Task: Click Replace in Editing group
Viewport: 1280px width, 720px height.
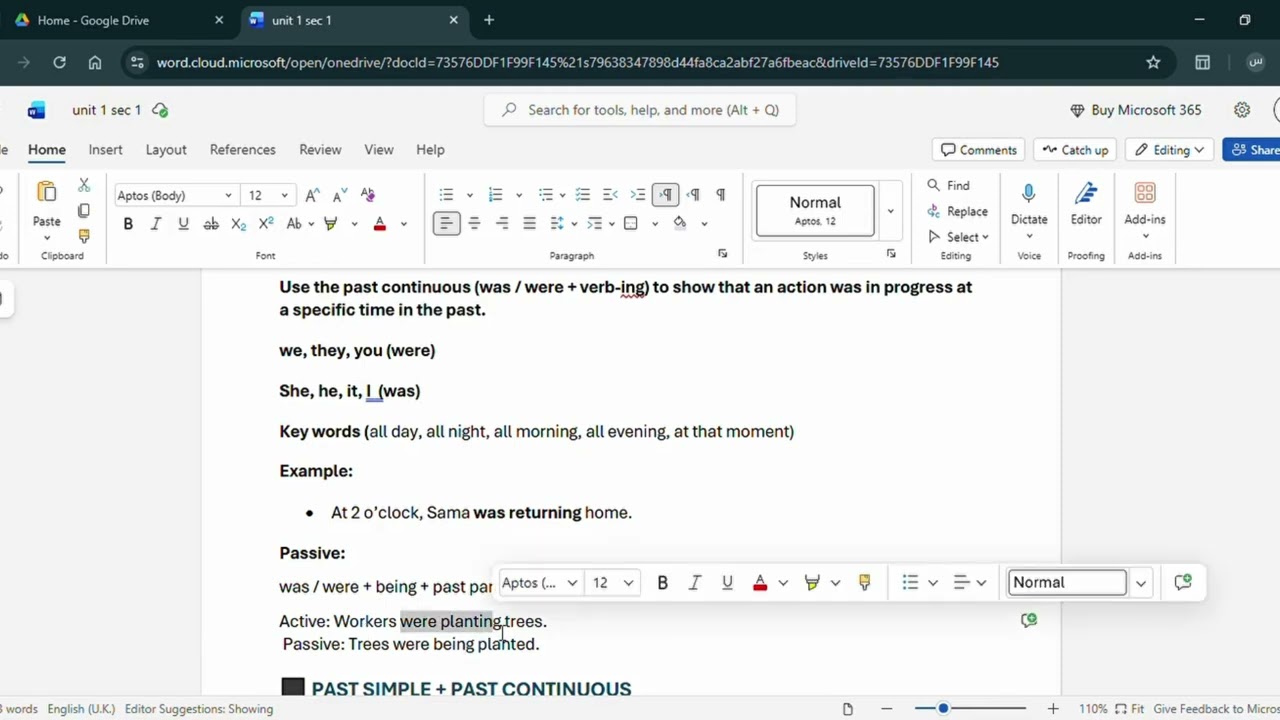Action: click(x=957, y=211)
